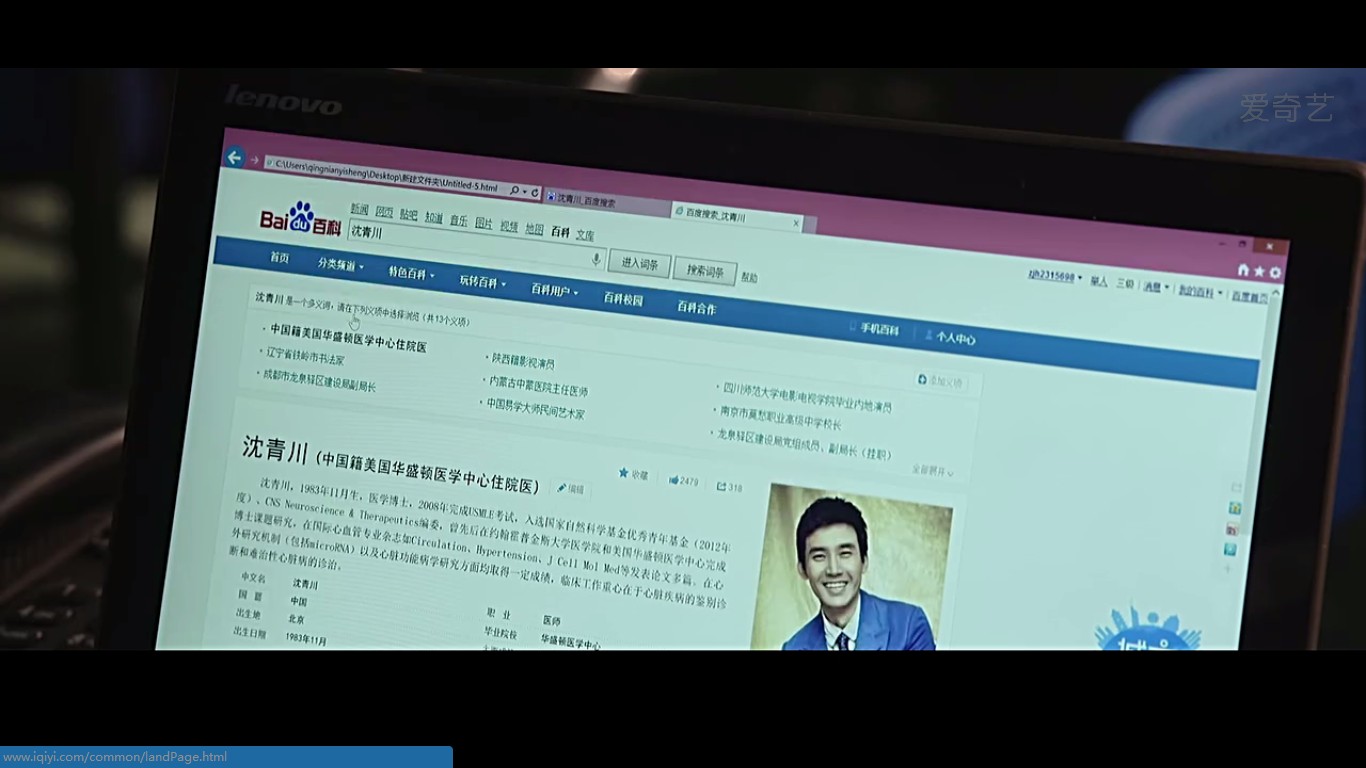Click the browser forward arrow button
The height and width of the screenshot is (768, 1366).
254,160
